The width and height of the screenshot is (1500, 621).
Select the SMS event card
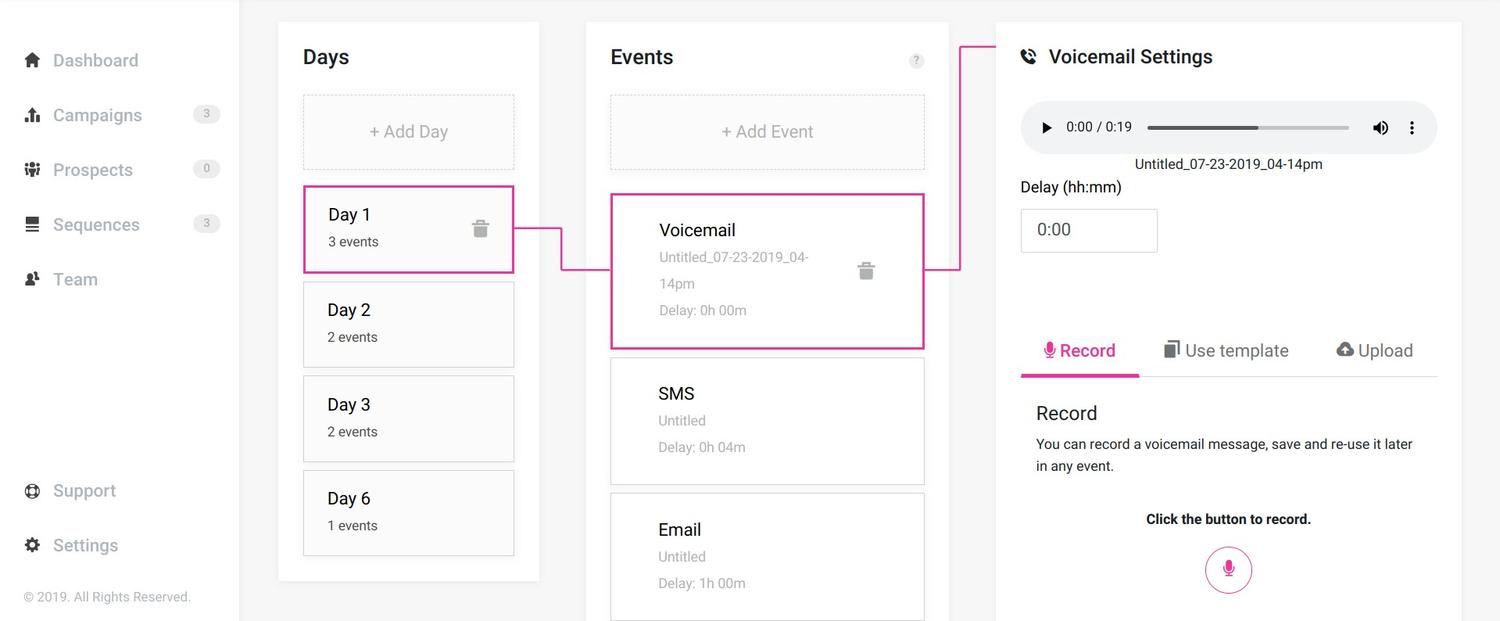coord(767,420)
